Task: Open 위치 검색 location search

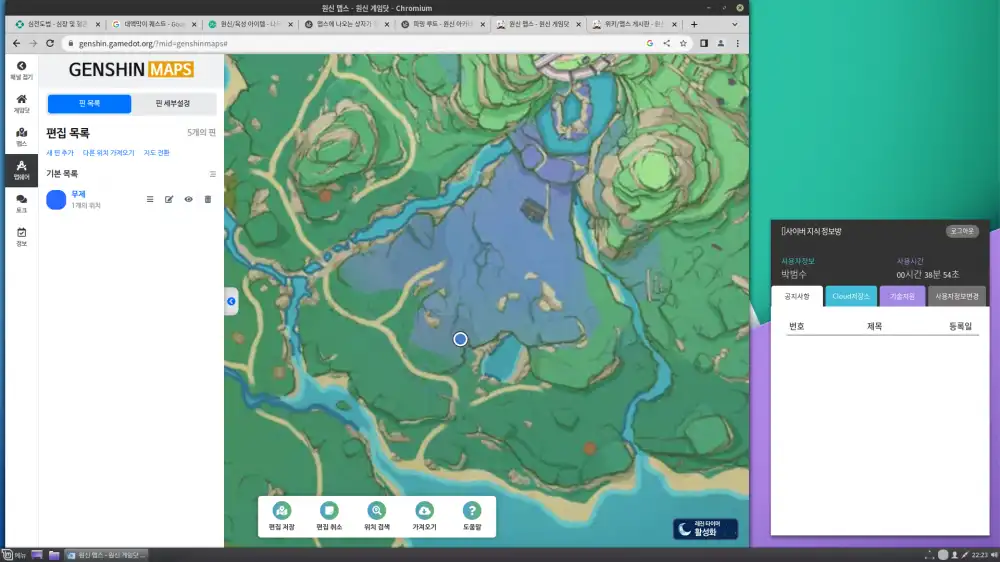Action: coord(377,511)
